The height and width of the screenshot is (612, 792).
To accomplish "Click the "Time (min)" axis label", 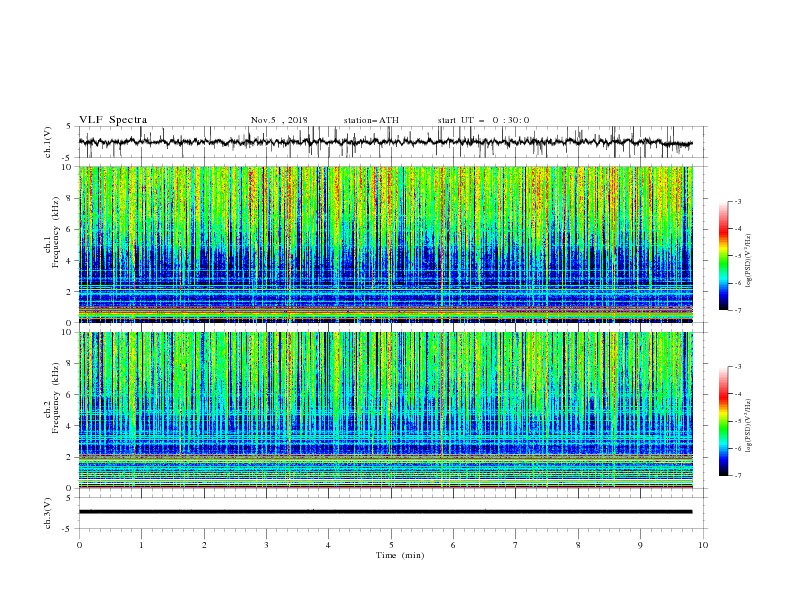I will (x=400, y=555).
